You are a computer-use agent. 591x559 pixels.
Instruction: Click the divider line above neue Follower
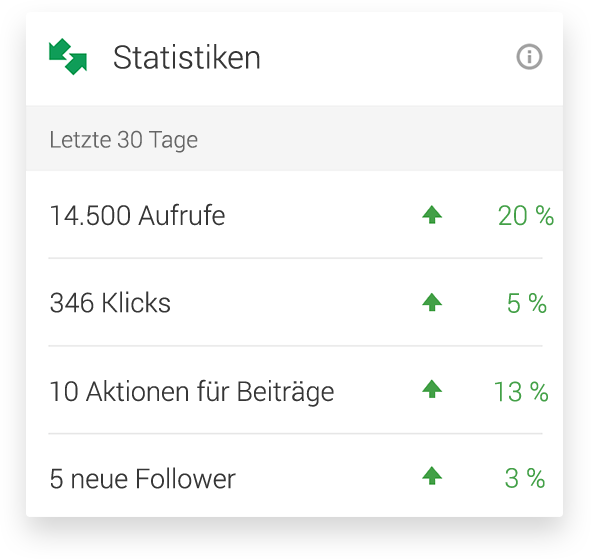click(x=295, y=433)
